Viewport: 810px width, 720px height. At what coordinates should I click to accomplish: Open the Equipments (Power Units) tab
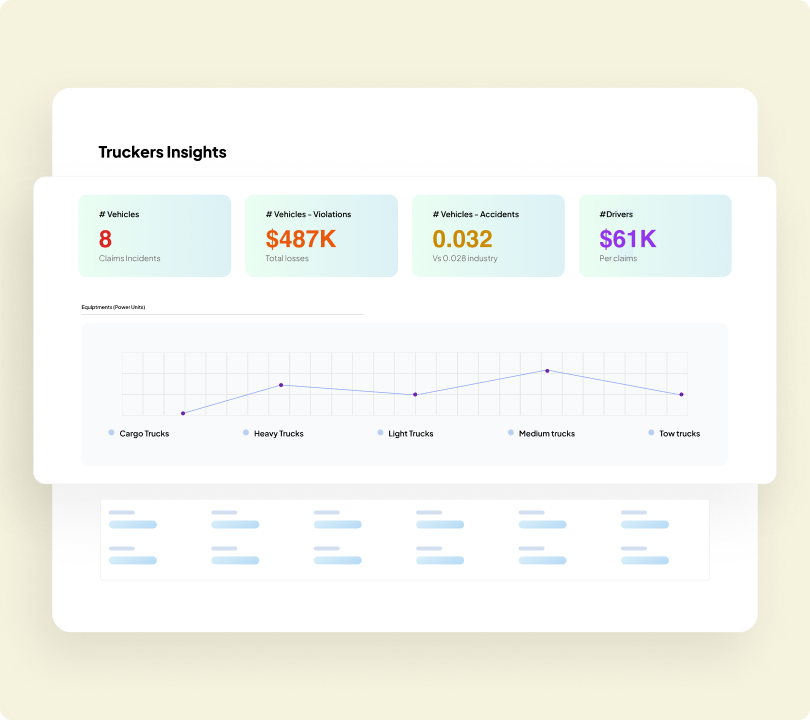point(113,307)
